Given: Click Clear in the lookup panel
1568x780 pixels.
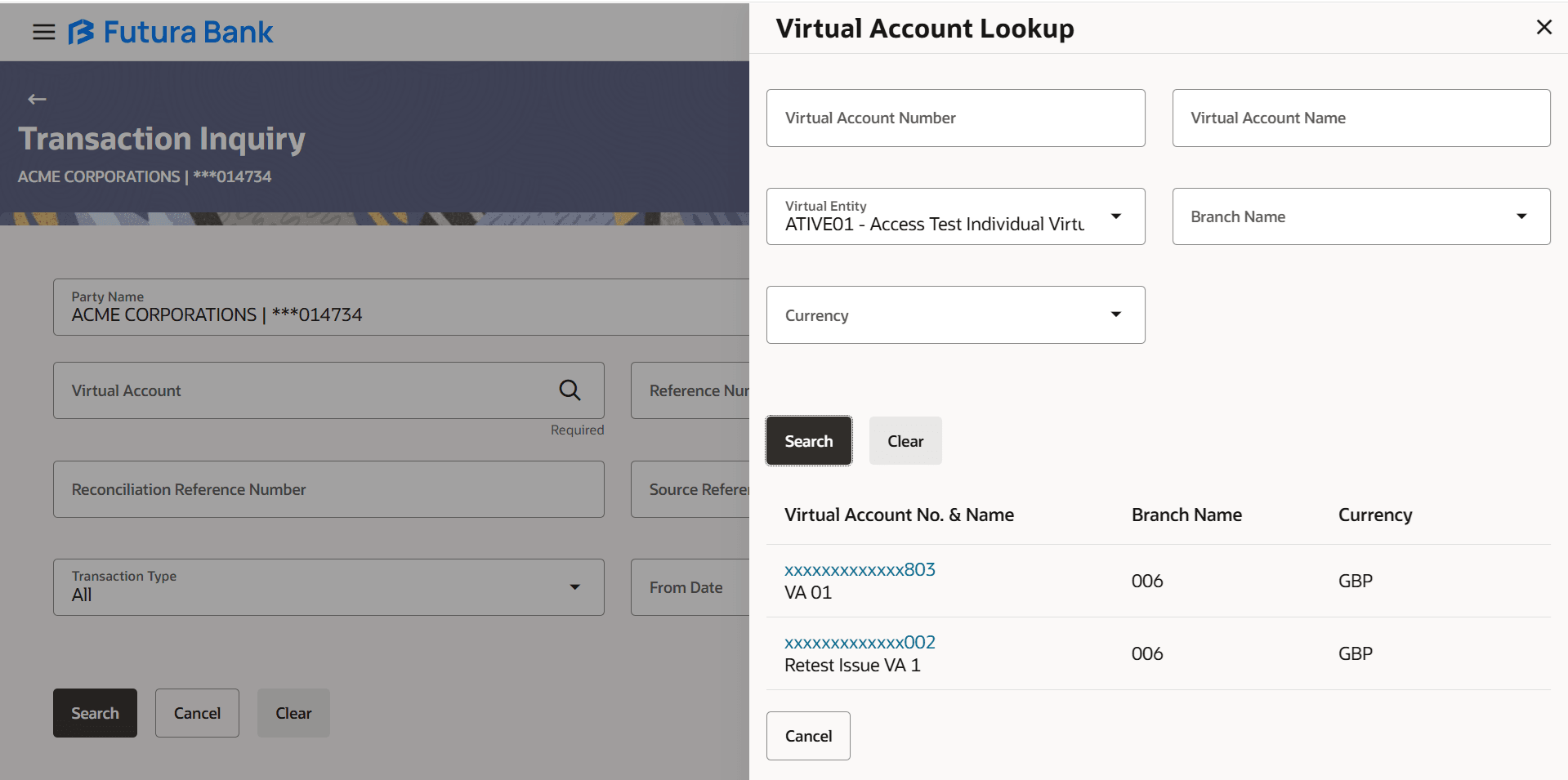Looking at the screenshot, I should (905, 441).
